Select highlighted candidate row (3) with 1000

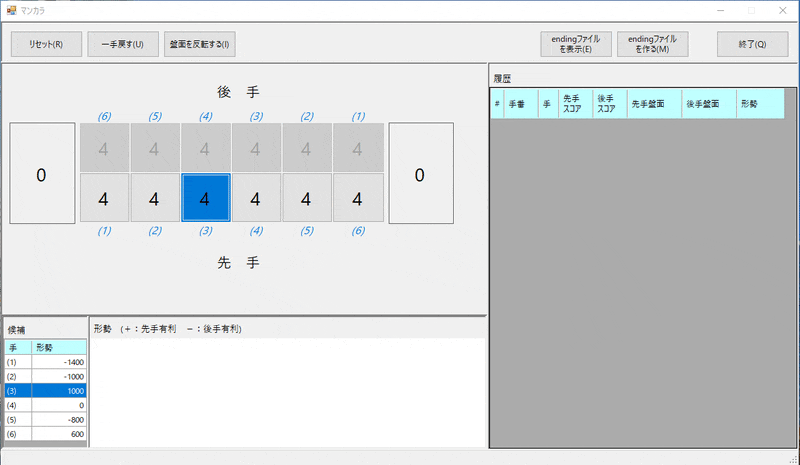click(46, 390)
